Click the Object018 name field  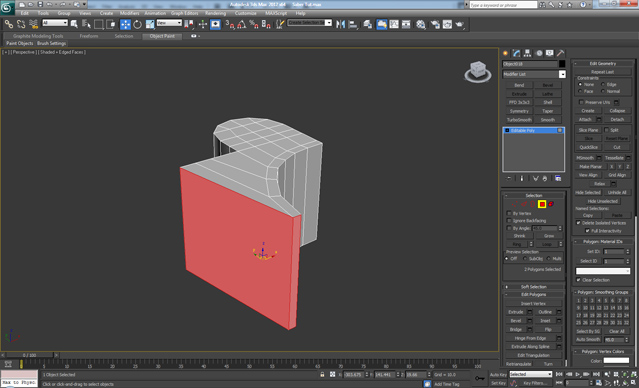tap(530, 64)
